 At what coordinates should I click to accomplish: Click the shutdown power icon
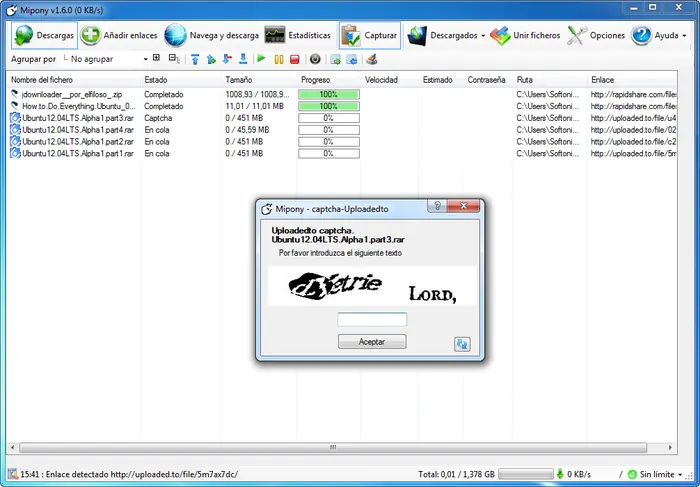(x=315, y=59)
